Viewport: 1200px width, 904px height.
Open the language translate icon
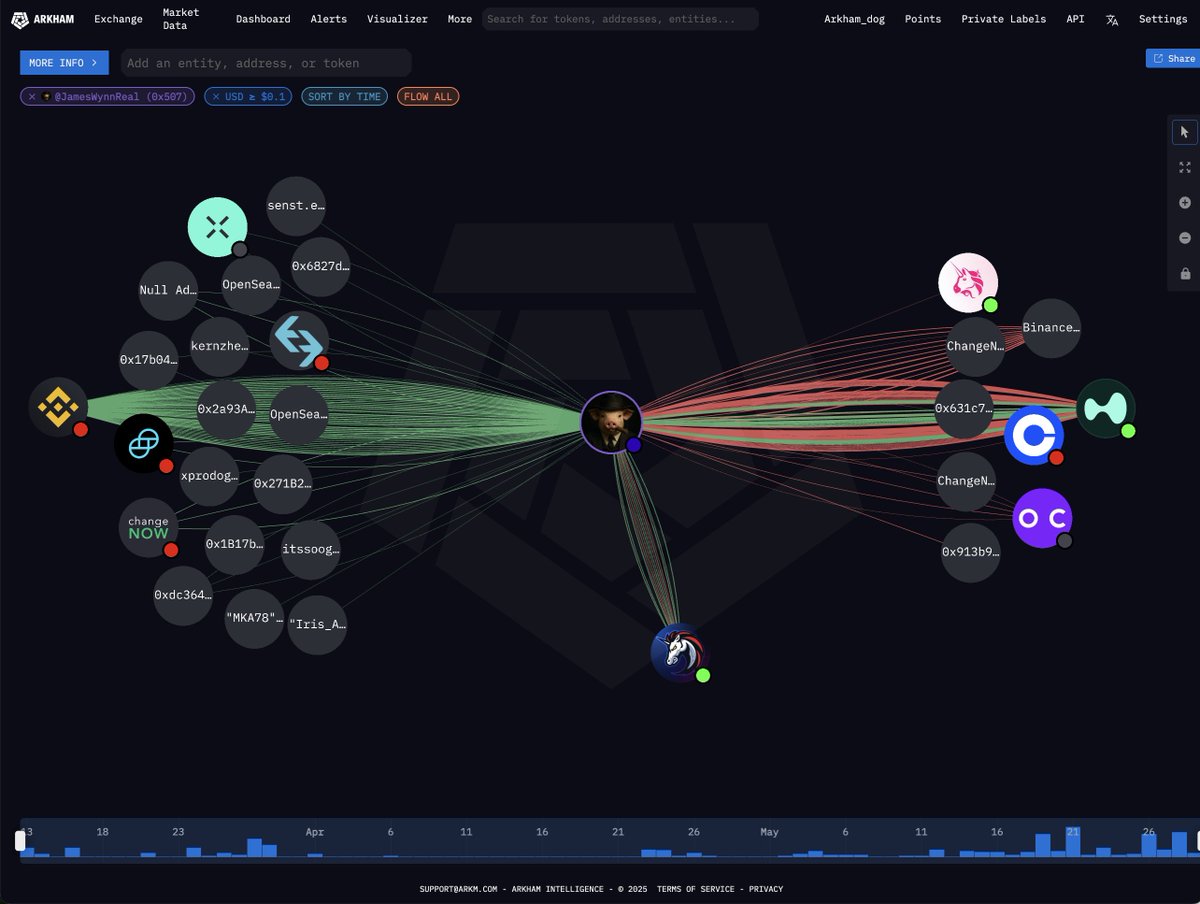[x=1112, y=19]
